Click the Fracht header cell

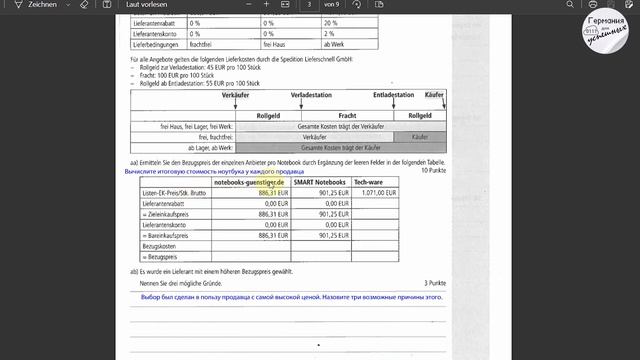347,116
